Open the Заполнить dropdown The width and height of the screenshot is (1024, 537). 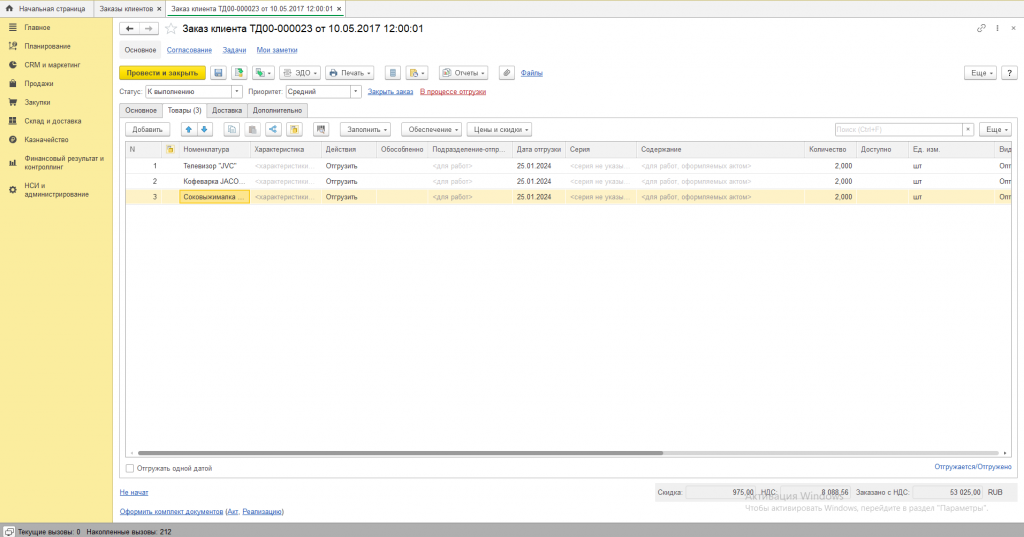366,129
